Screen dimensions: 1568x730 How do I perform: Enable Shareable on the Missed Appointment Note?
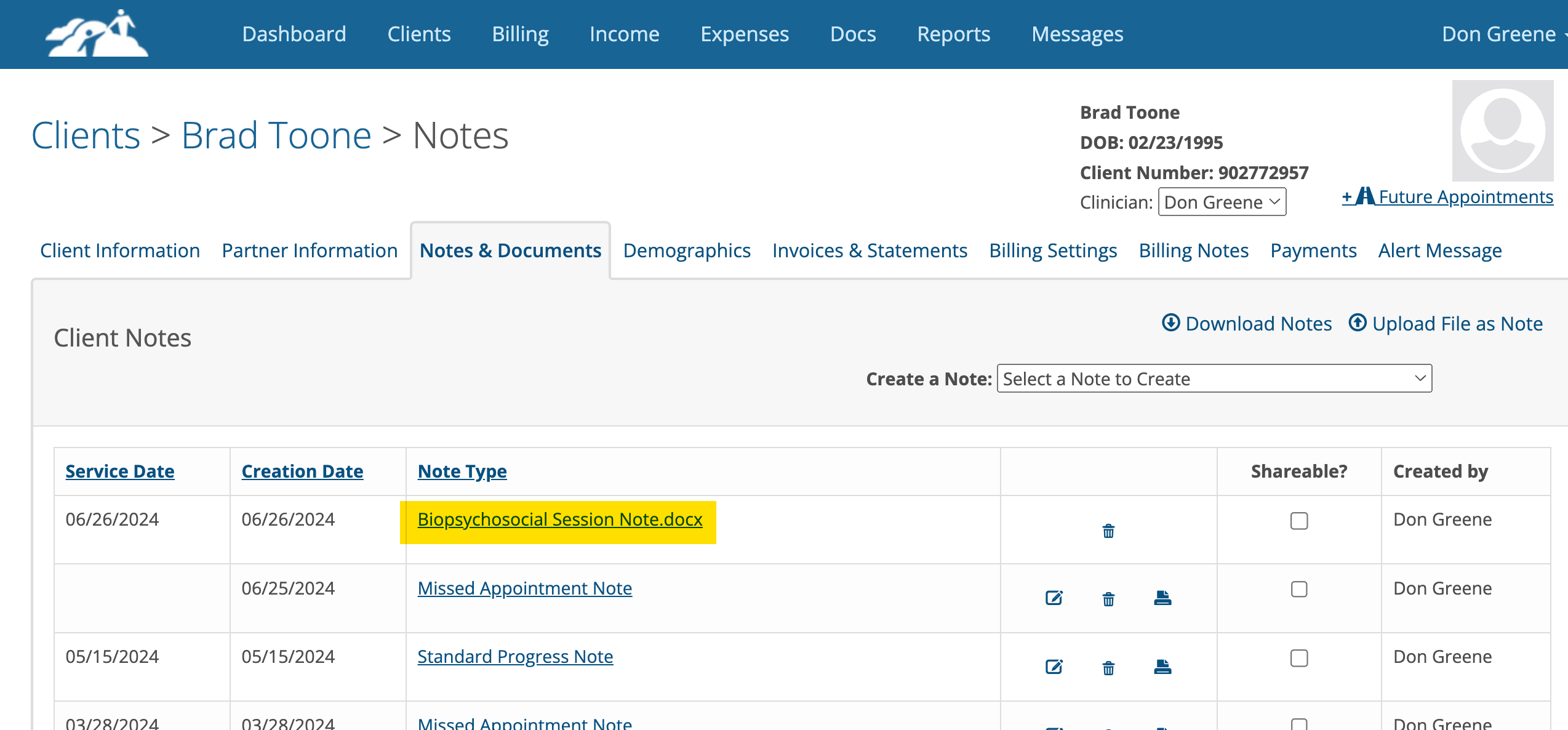tap(1298, 589)
